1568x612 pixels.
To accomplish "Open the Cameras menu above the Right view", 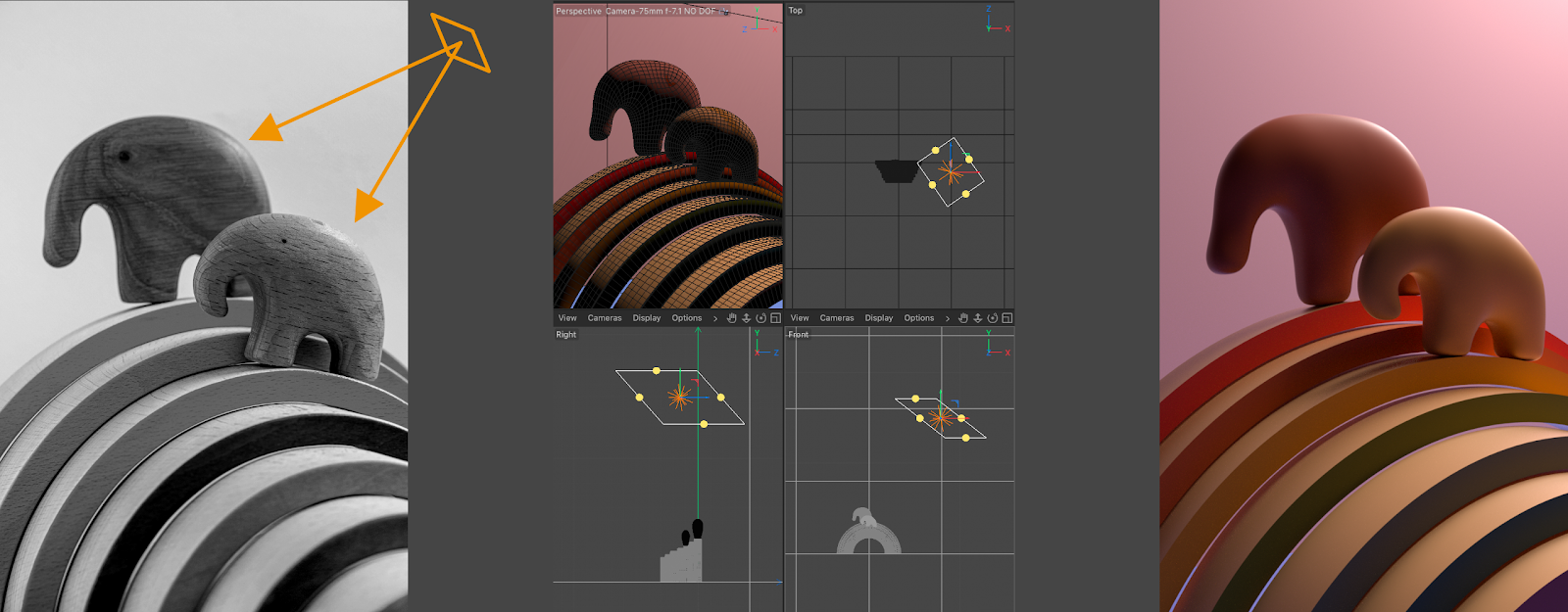I will (x=605, y=318).
